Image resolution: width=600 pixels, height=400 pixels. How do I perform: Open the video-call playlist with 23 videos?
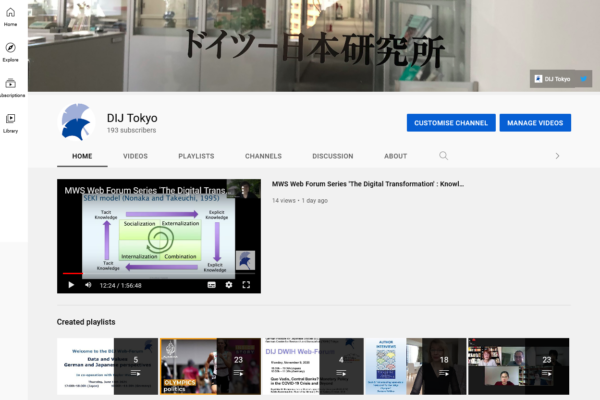(x=518, y=366)
